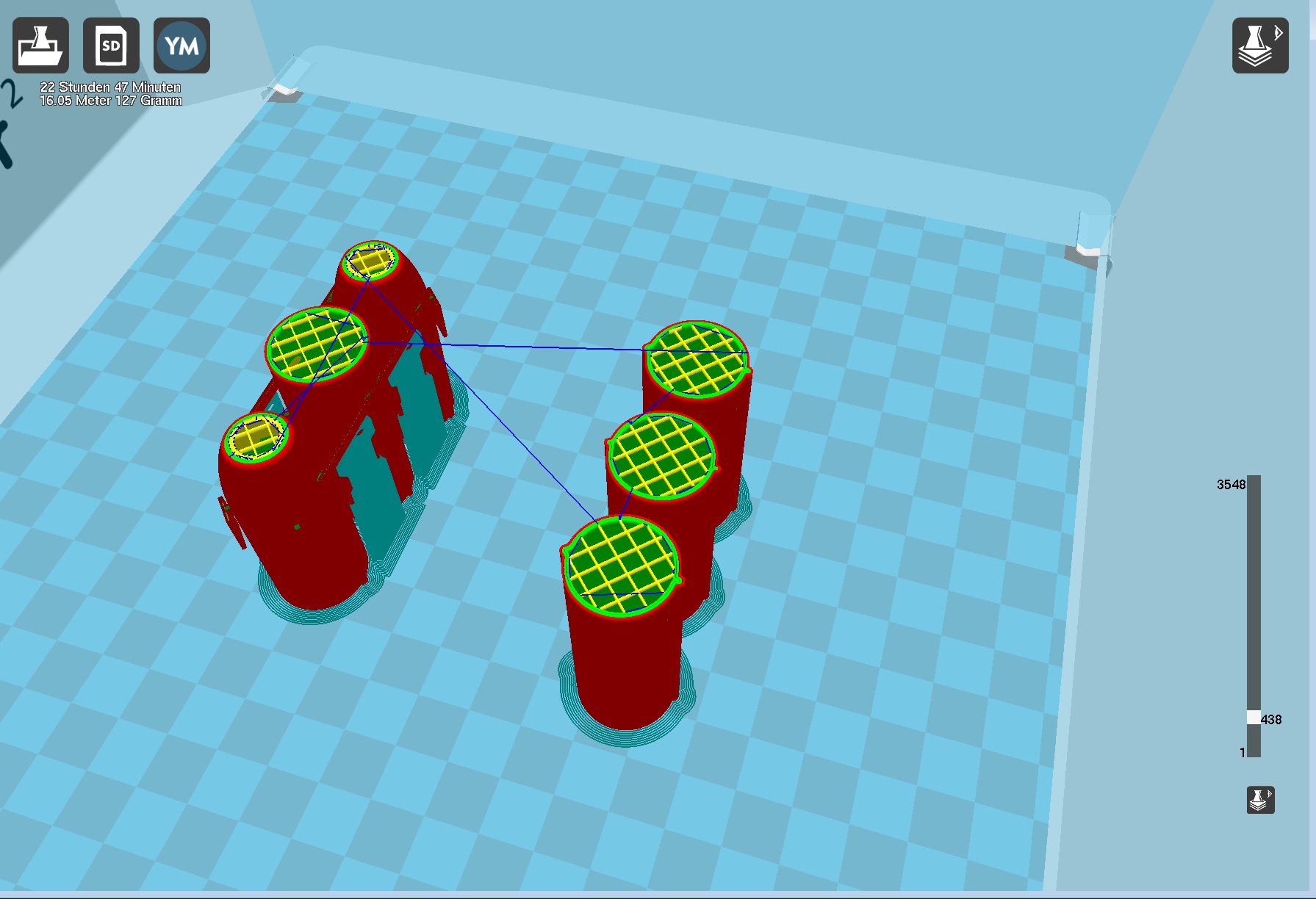1316x899 pixels.
Task: Click the bottom of the layer slider at layer 1
Action: pos(1254,752)
